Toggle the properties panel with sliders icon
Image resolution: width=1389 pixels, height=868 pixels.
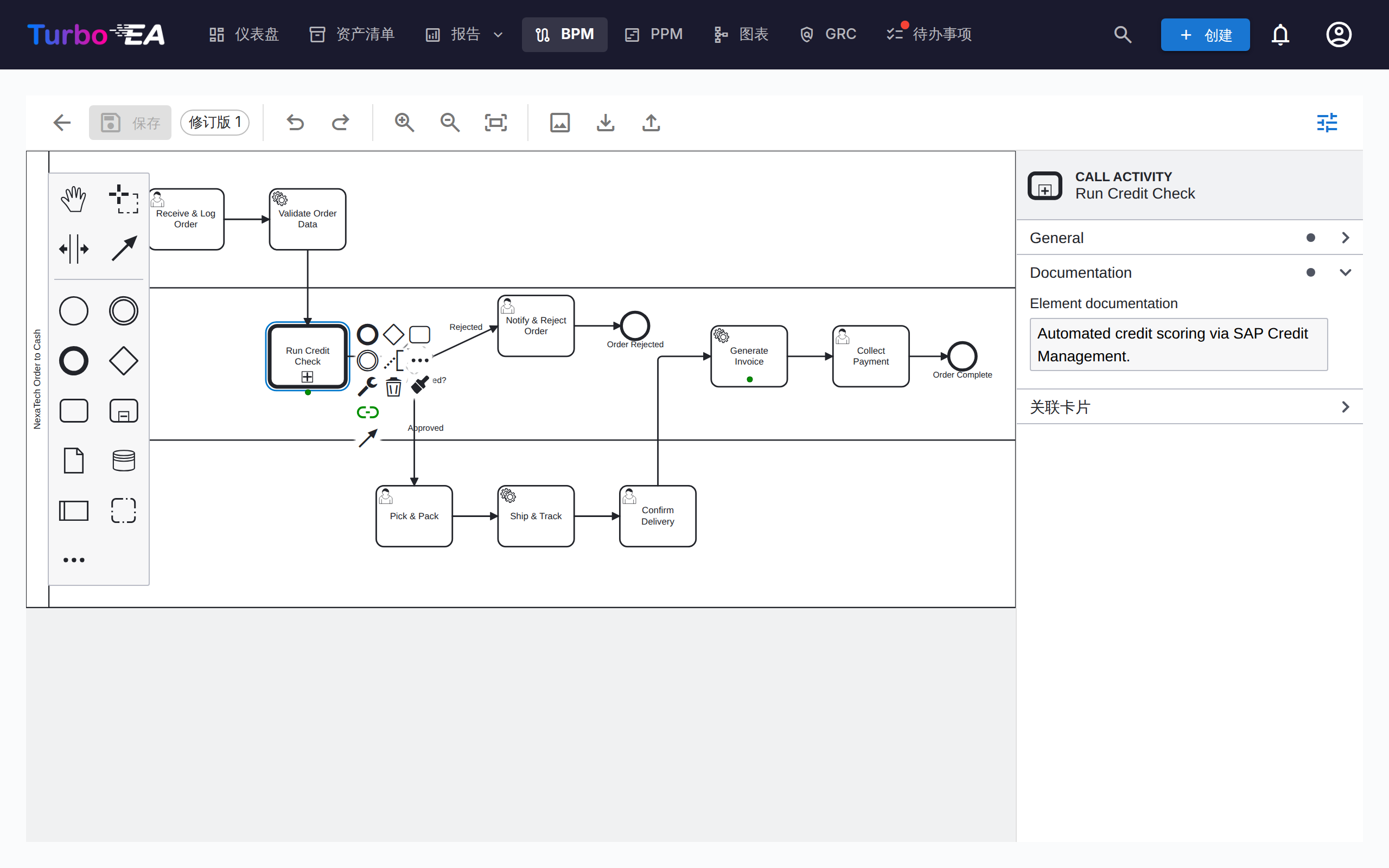tap(1327, 122)
